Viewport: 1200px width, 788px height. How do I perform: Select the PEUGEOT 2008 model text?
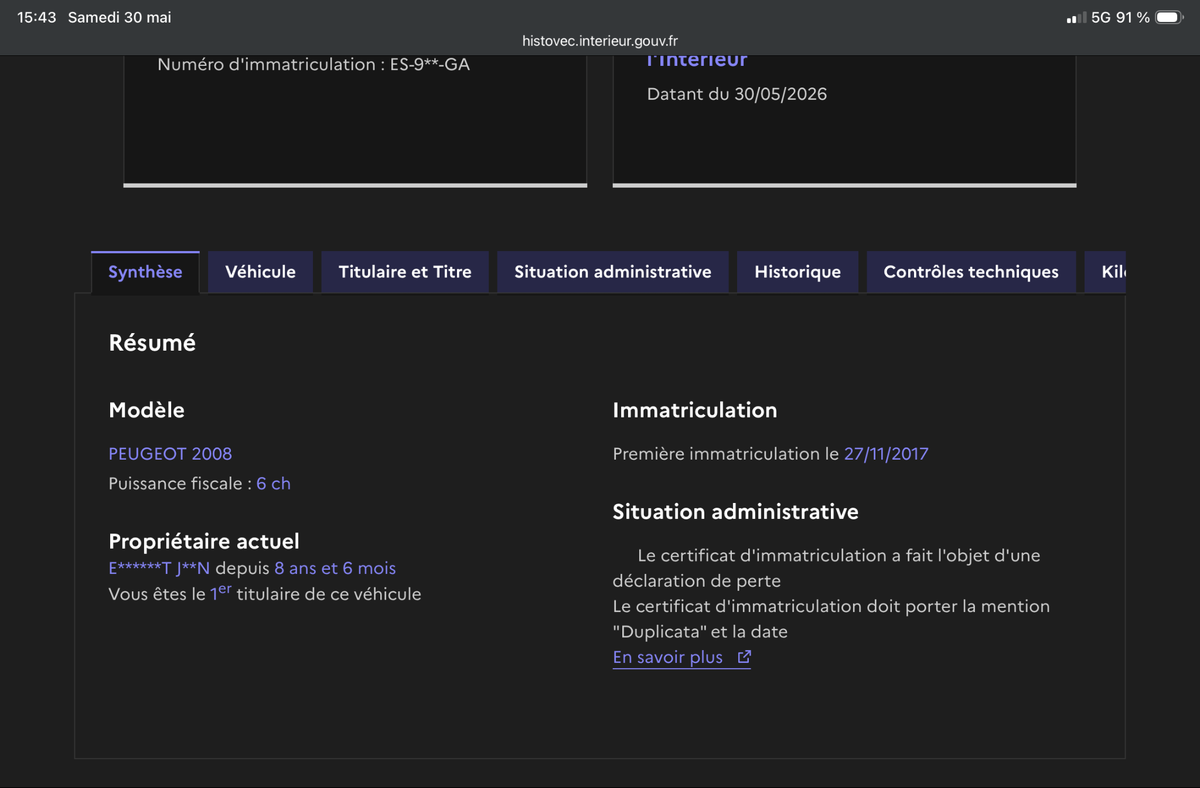[x=170, y=453]
